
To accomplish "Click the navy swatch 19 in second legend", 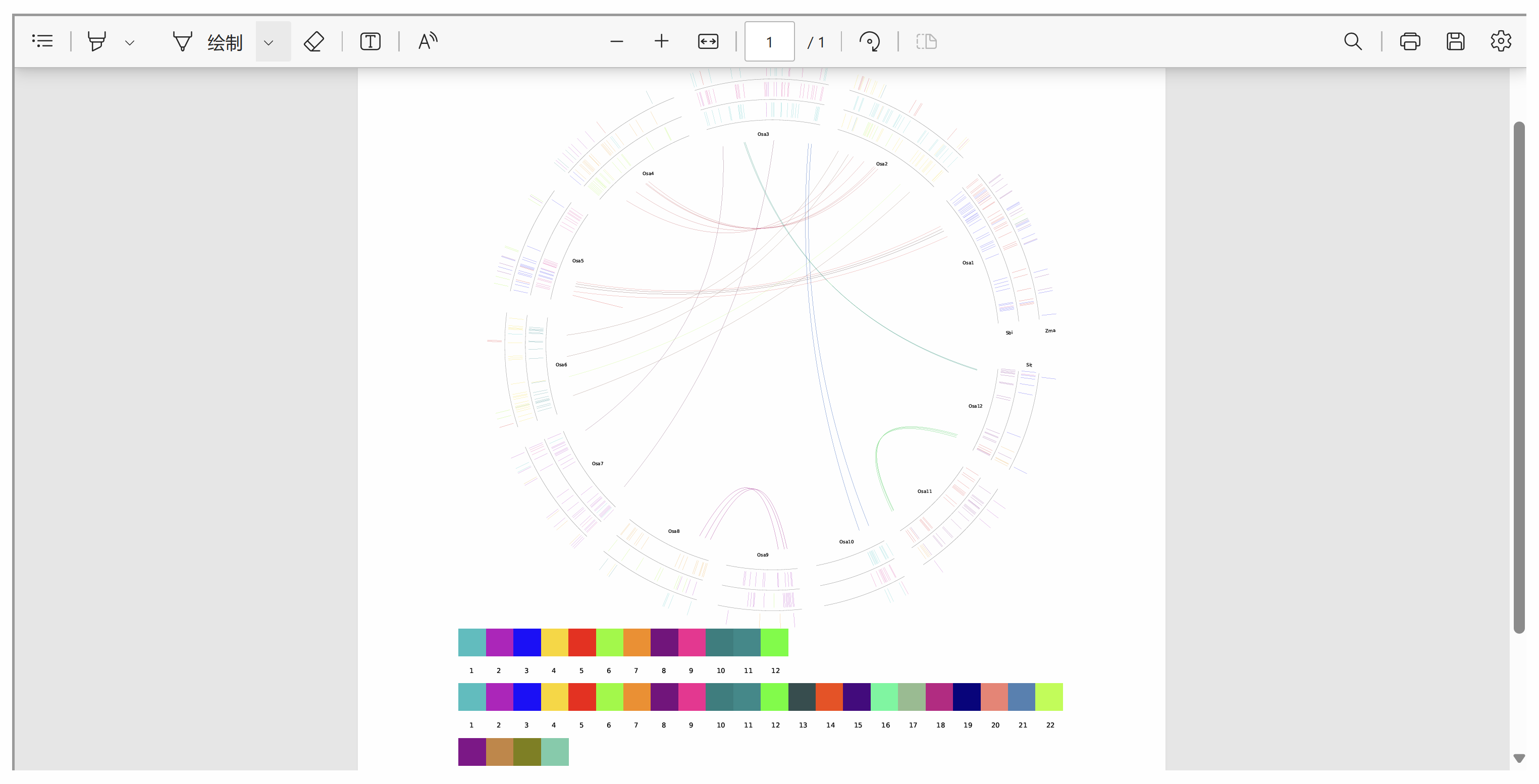I will click(967, 697).
